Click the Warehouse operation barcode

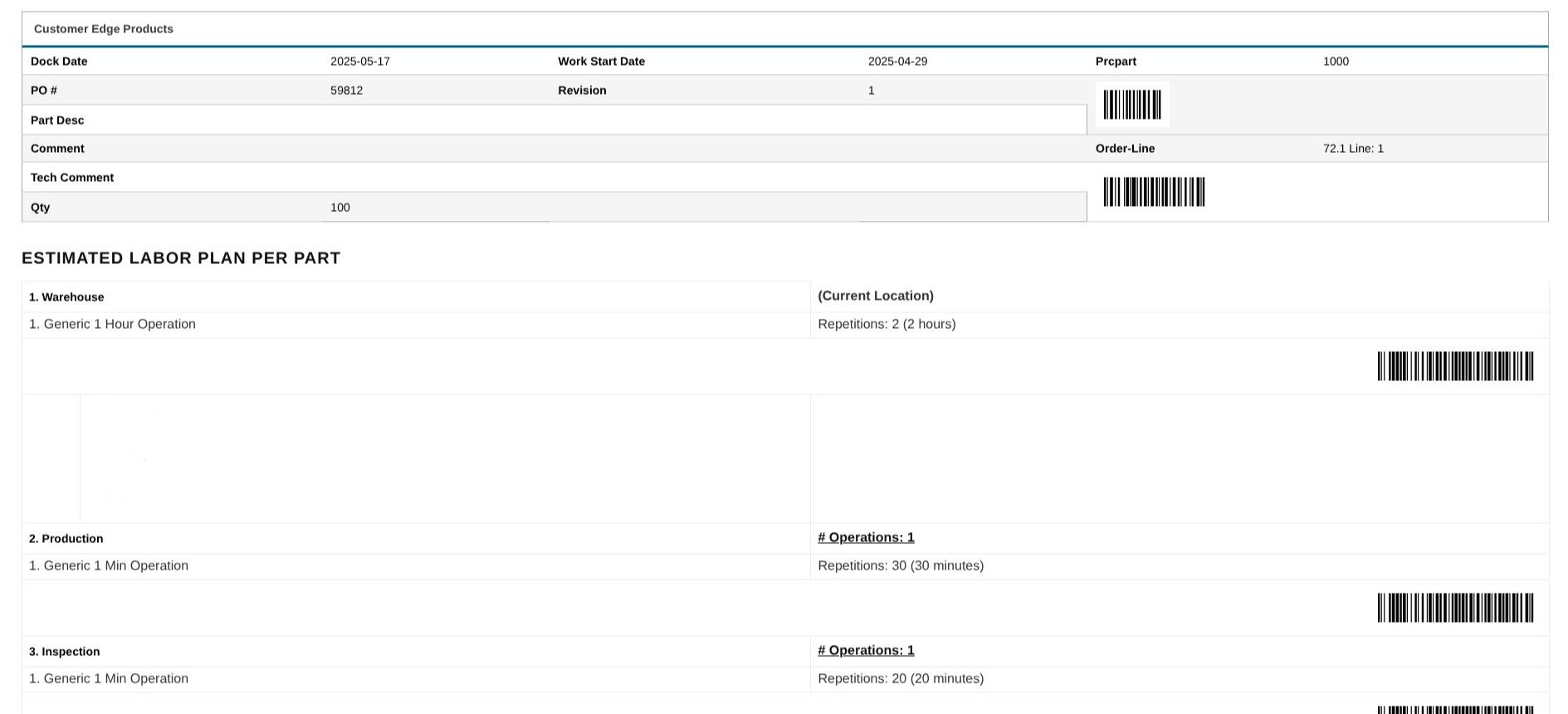[1455, 366]
